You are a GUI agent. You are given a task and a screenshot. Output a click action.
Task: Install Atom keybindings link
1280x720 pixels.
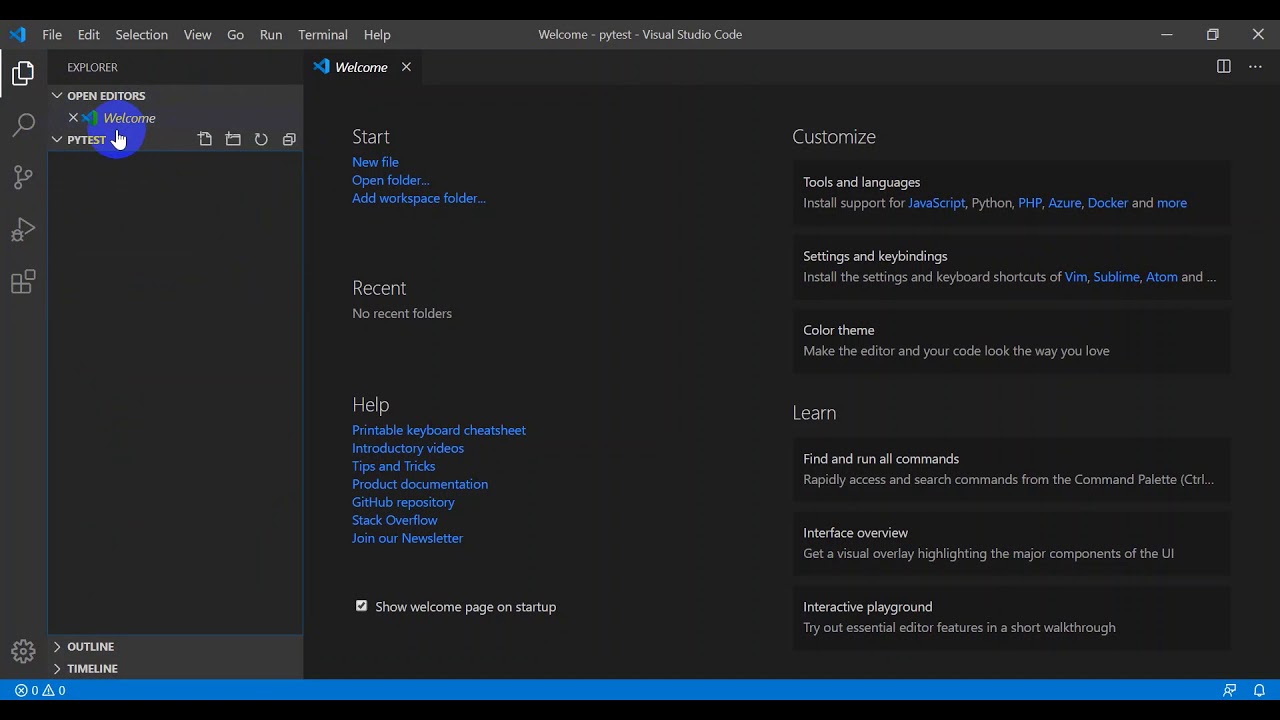pyautogui.click(x=1162, y=277)
